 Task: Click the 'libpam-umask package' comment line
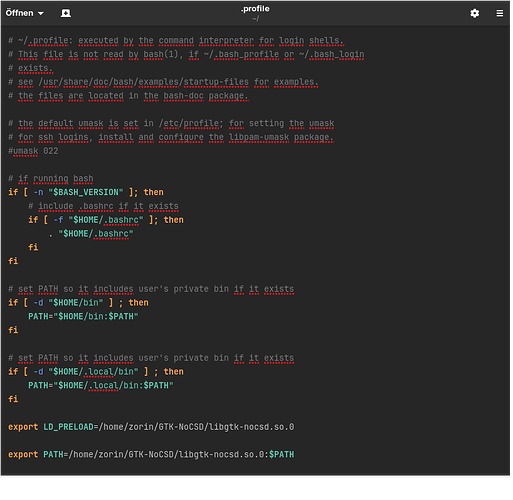coord(171,137)
